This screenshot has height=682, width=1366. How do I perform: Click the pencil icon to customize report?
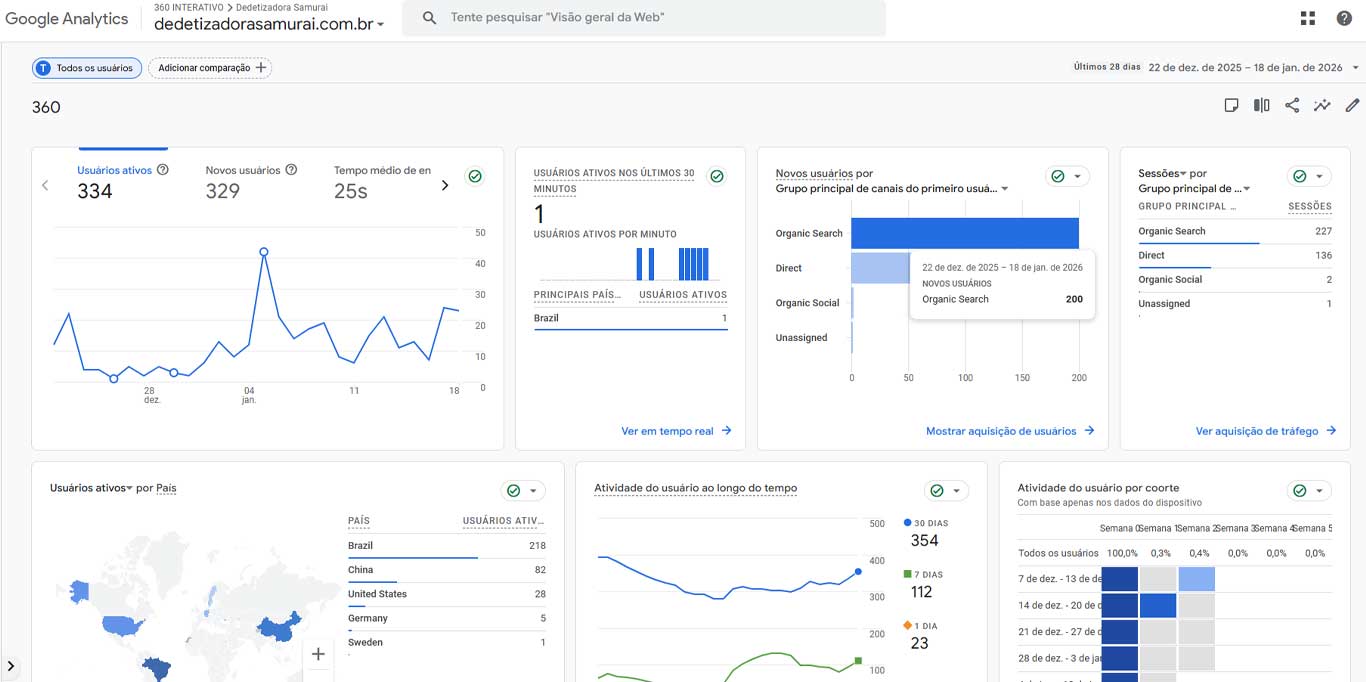coord(1352,105)
